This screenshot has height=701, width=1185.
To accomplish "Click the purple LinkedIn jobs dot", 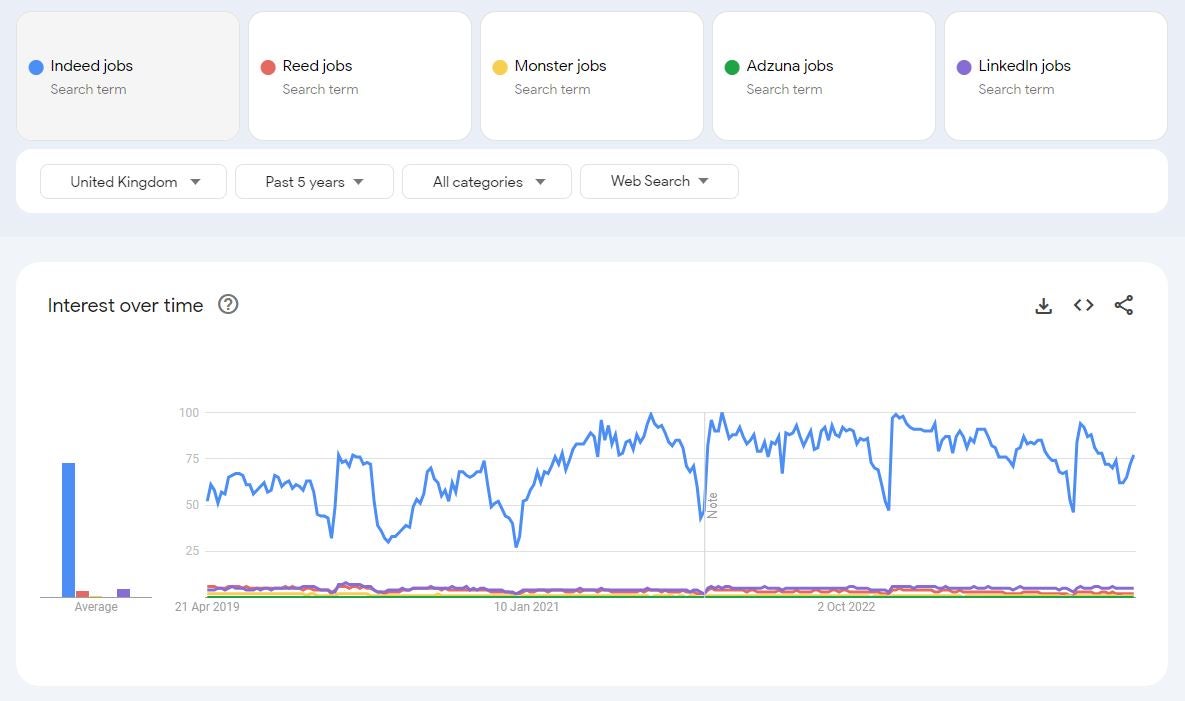I will pos(964,67).
